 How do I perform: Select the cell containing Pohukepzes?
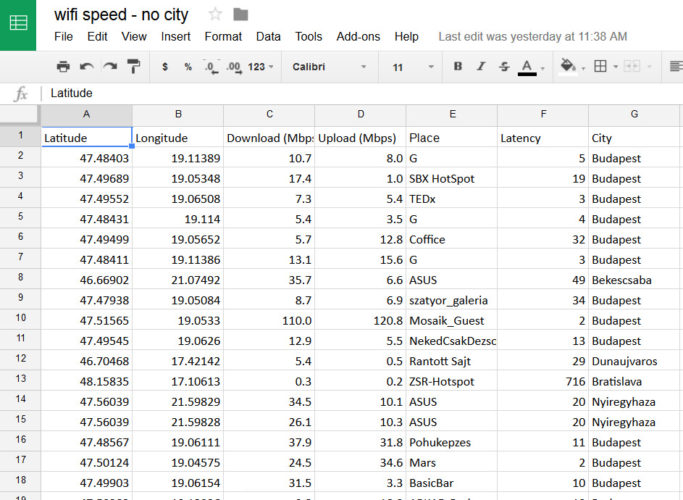pyautogui.click(x=452, y=442)
